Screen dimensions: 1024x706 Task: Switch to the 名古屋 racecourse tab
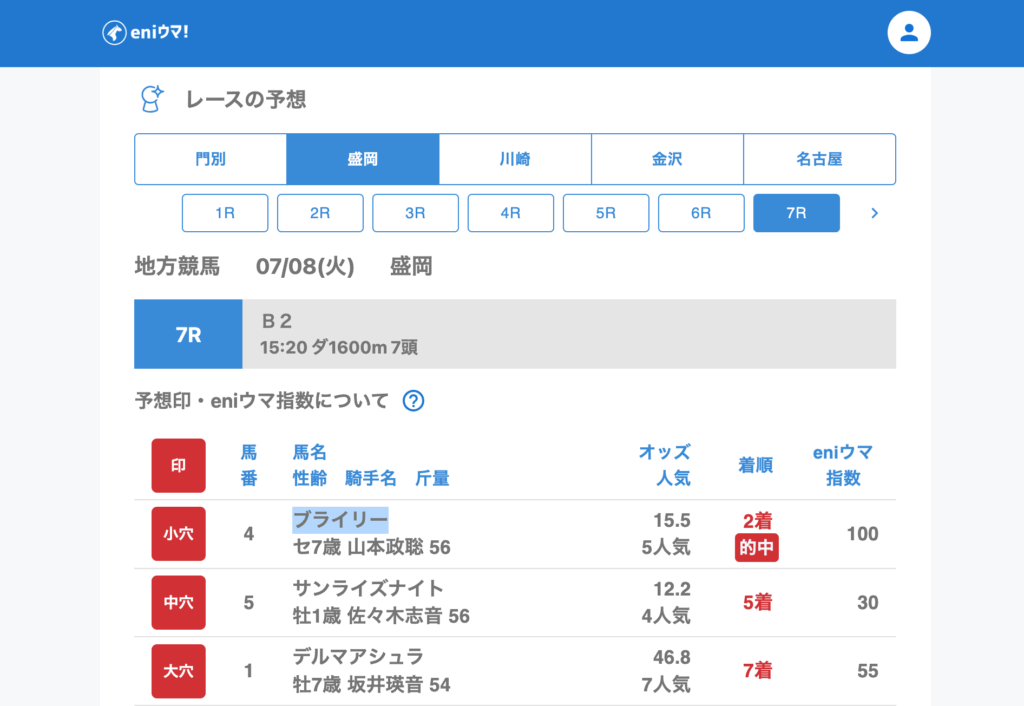click(x=819, y=159)
